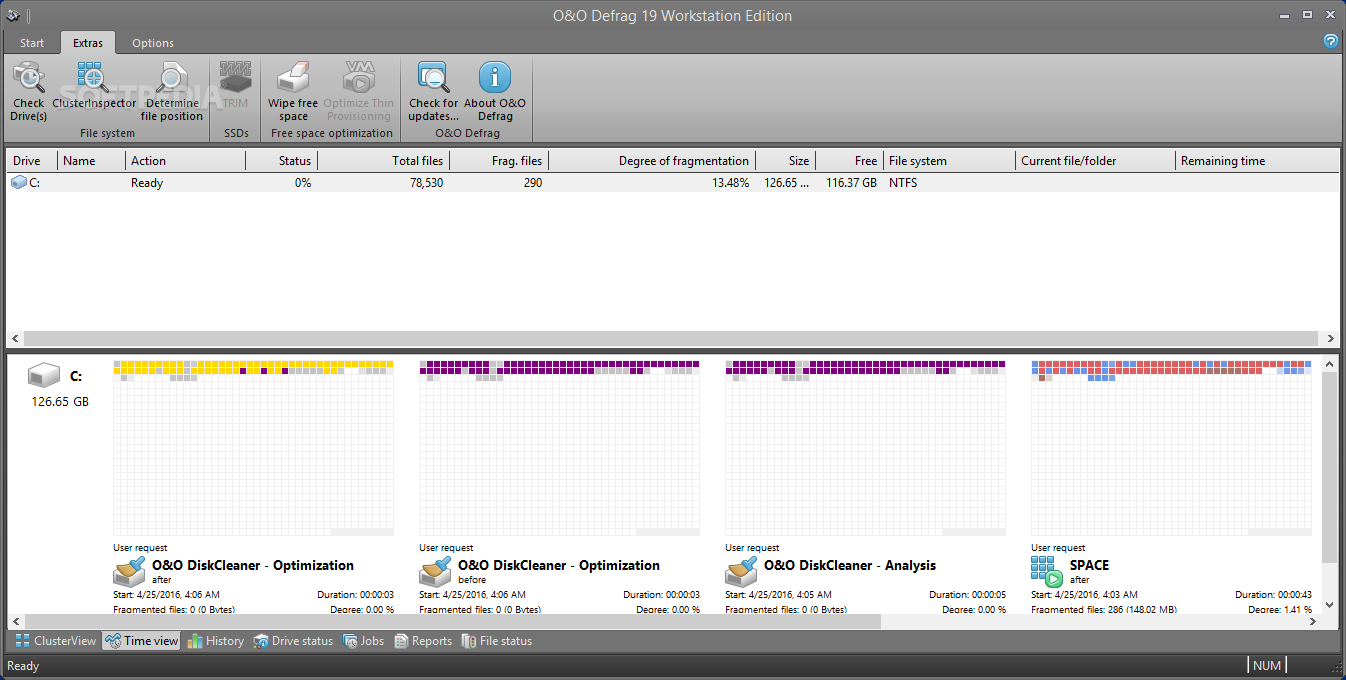Open About O&O Defrag info
Image resolution: width=1346 pixels, height=680 pixels.
click(494, 77)
